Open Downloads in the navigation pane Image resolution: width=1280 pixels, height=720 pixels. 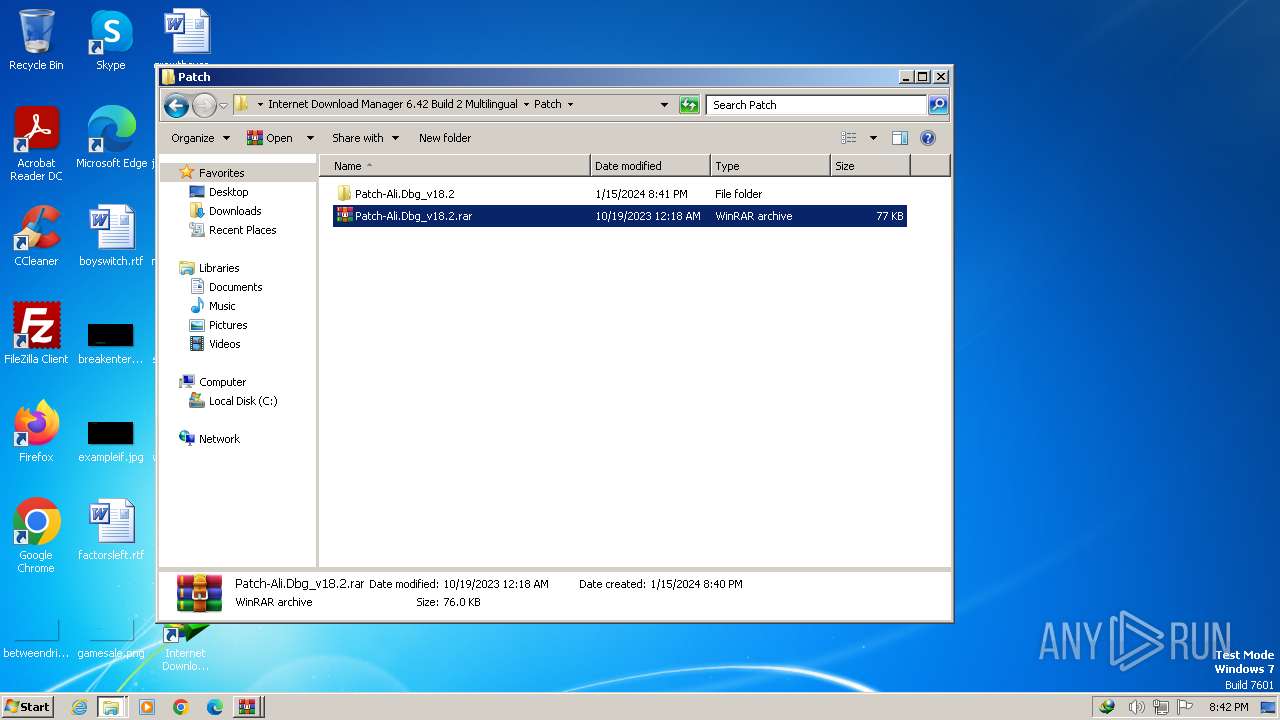coord(235,211)
